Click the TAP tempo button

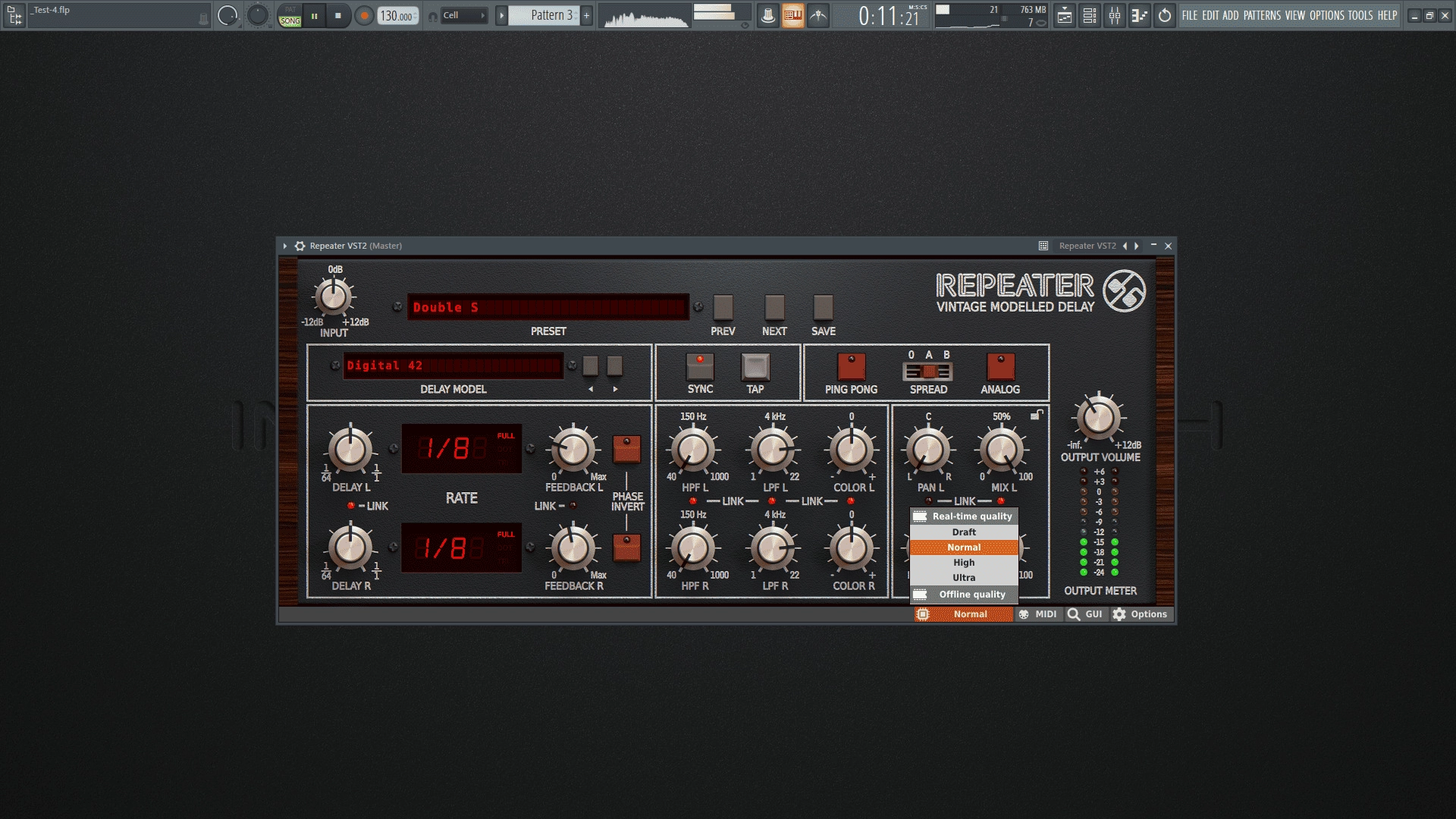pos(755,366)
